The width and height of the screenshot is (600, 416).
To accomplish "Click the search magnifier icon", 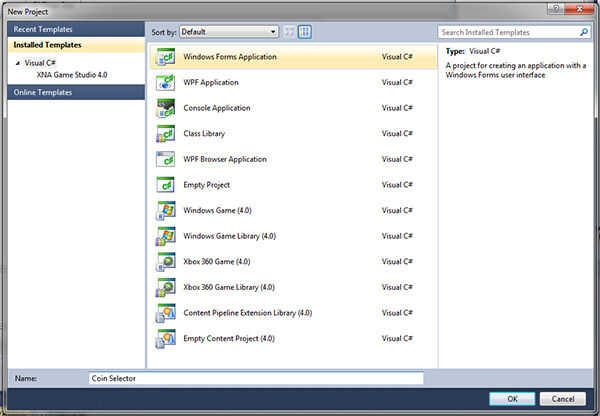I will pos(584,32).
